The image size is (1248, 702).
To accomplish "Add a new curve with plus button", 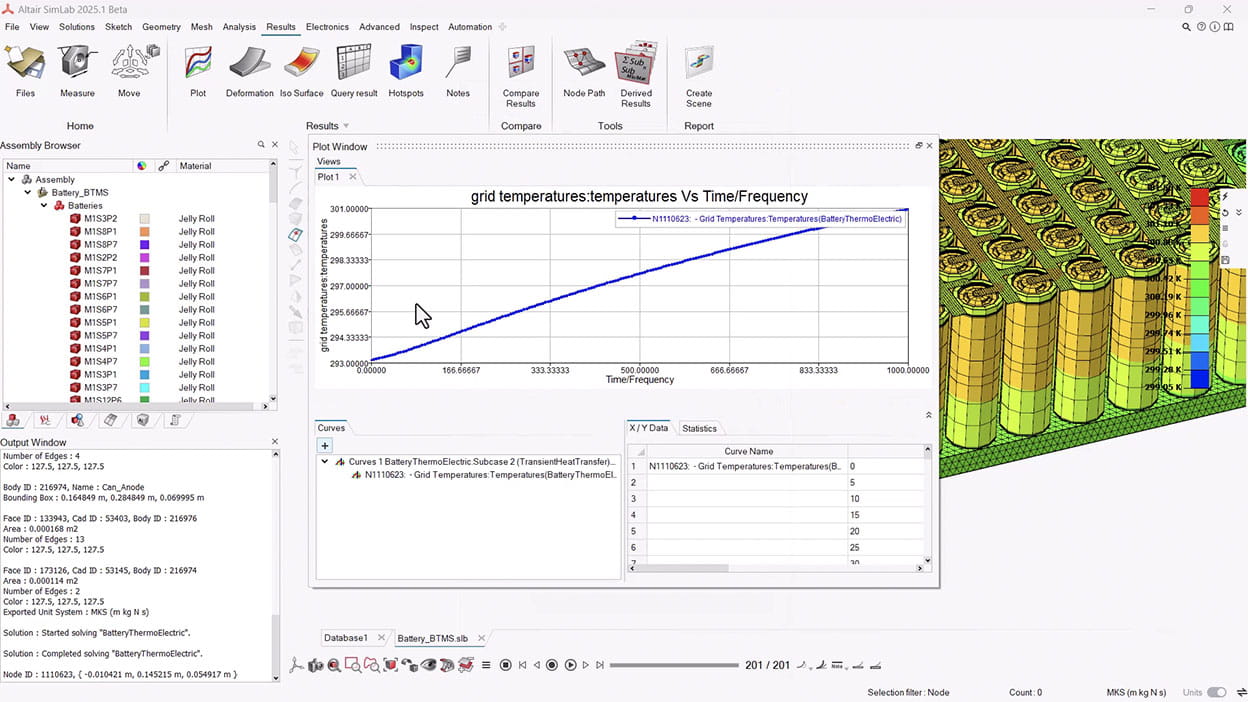I will click(x=325, y=446).
